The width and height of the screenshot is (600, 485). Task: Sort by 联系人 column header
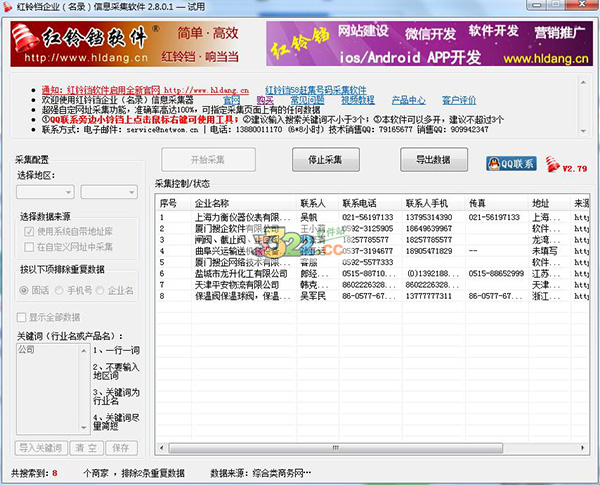click(x=317, y=203)
